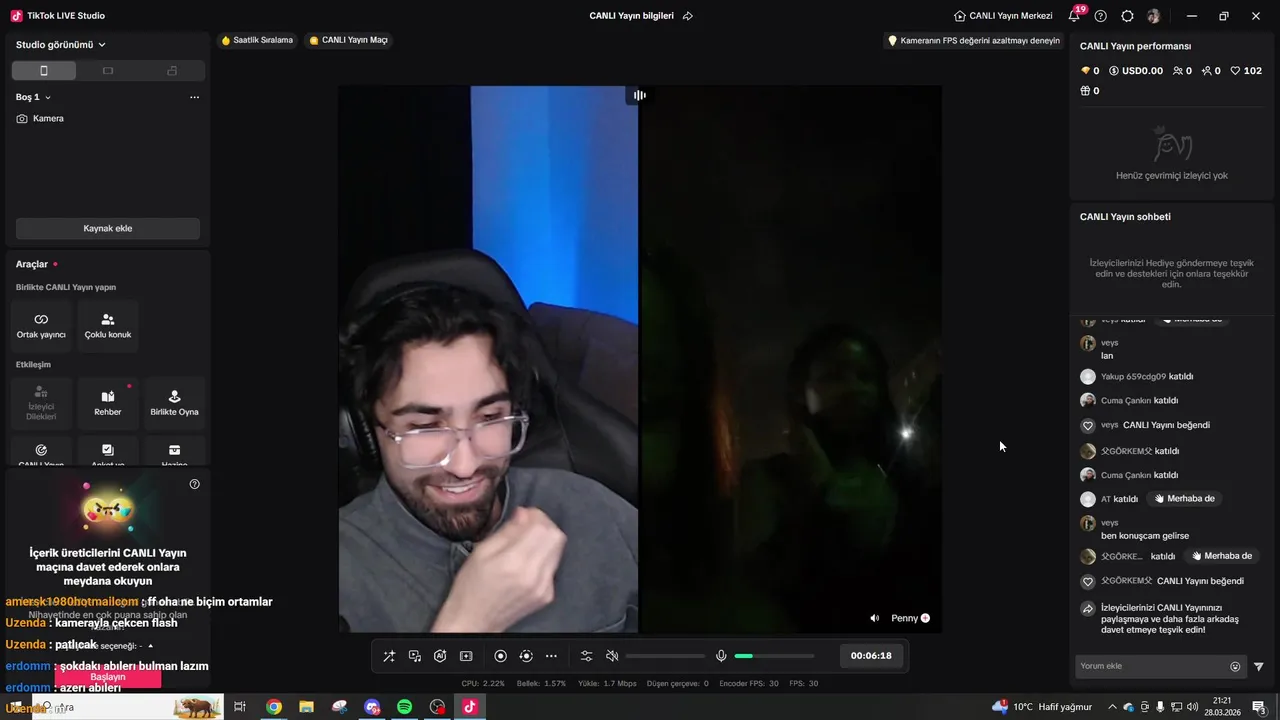Viewport: 1280px width, 720px height.
Task: Select the portrait phone layout
Action: pos(43,71)
